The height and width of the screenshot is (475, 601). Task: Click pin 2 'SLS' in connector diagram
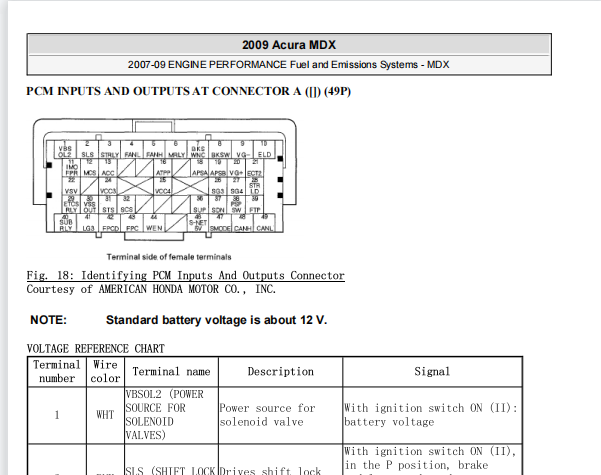87,149
